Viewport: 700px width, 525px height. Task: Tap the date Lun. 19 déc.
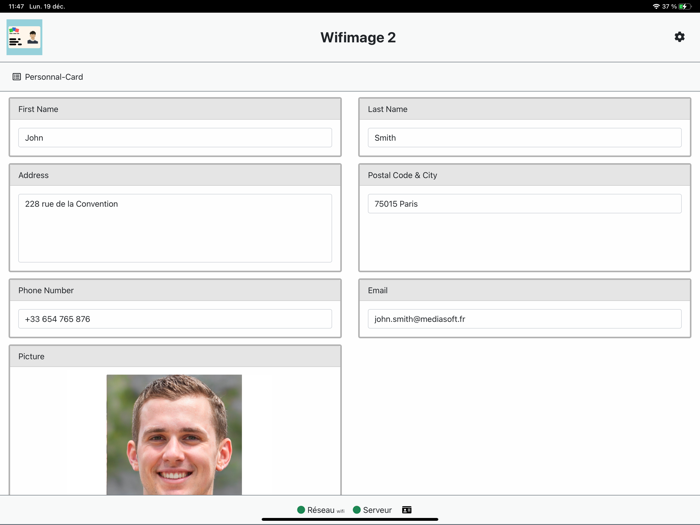(47, 6)
